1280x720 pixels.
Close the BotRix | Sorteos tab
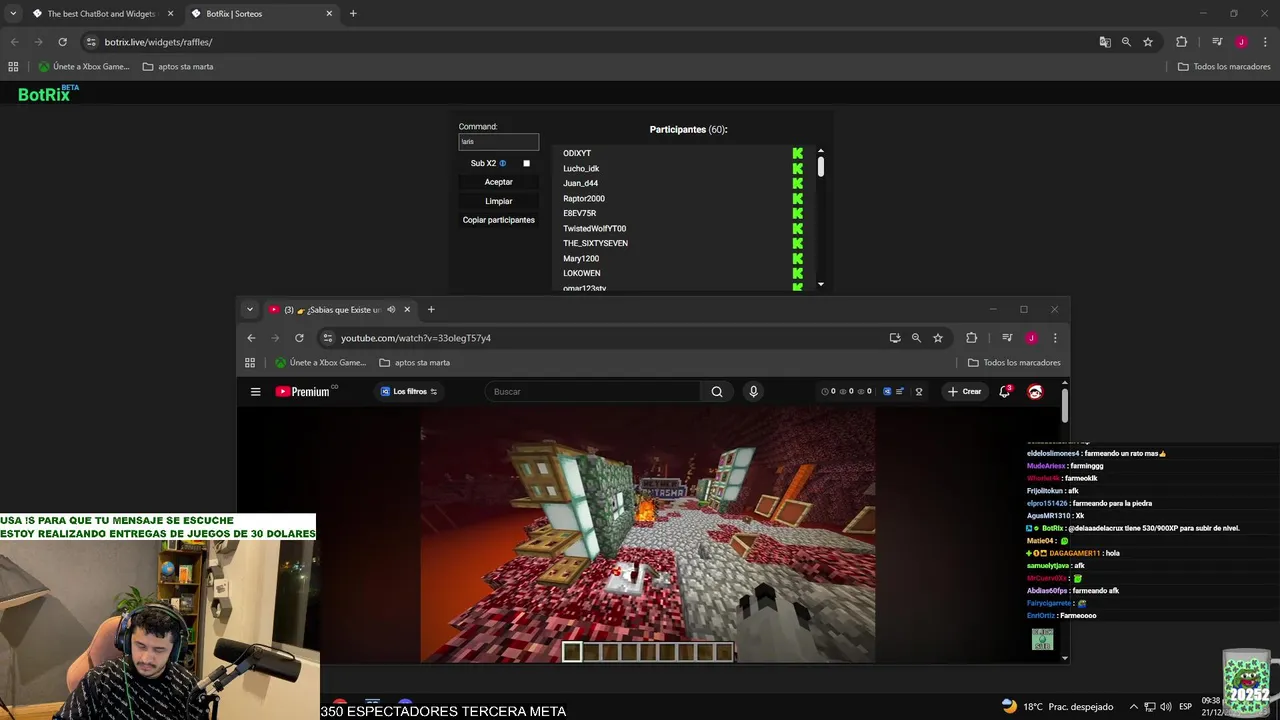point(329,14)
